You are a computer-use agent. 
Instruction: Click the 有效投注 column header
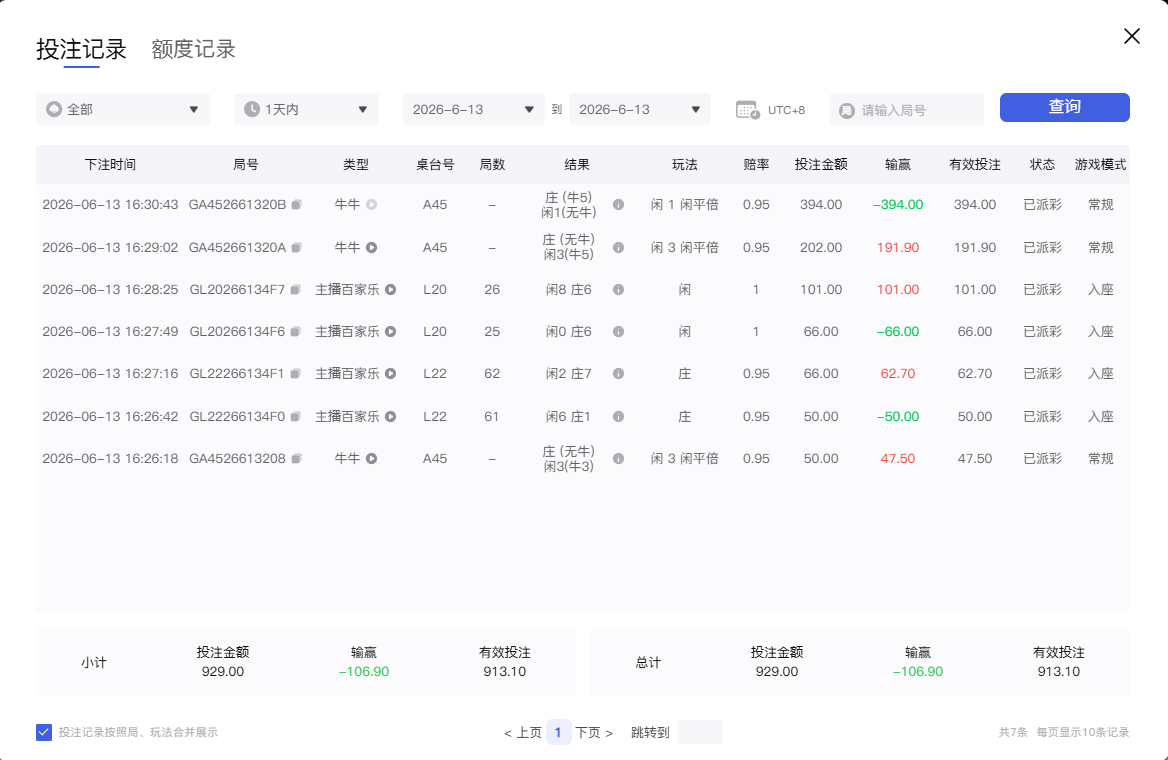pyautogui.click(x=974, y=165)
